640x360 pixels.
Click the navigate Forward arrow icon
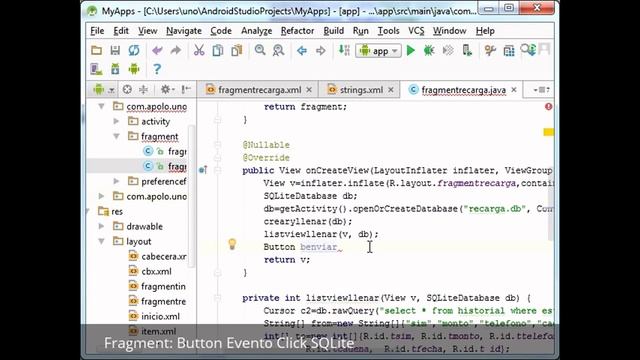click(x=321, y=51)
